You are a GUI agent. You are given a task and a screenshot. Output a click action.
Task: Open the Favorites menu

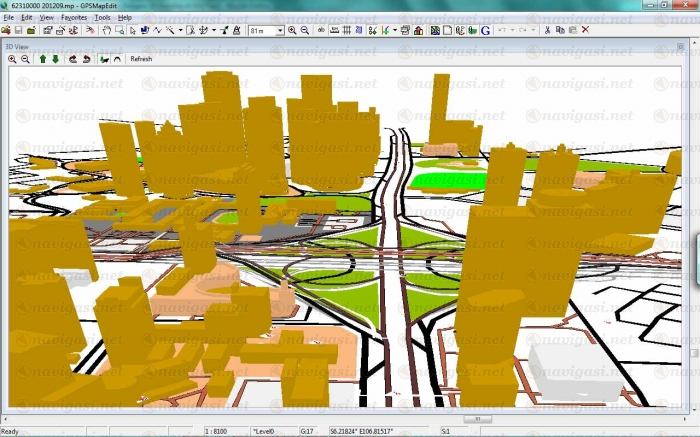[x=73, y=17]
